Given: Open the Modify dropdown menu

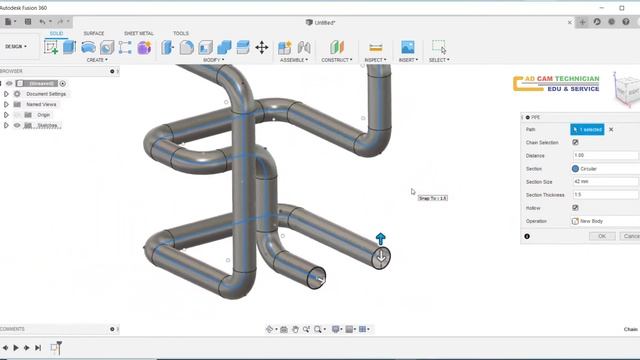Looking at the screenshot, I should coord(213,60).
